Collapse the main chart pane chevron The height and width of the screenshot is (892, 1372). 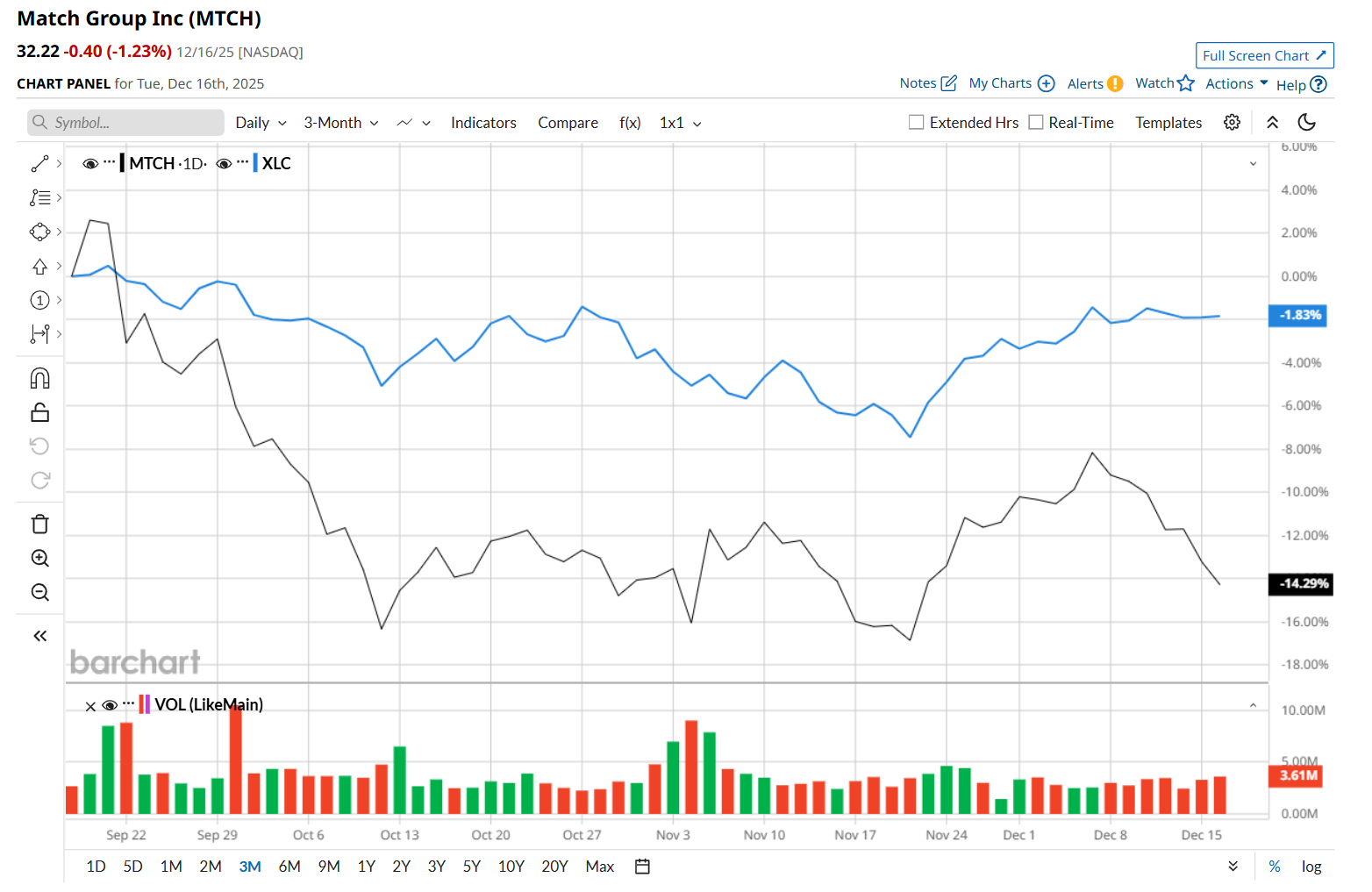click(x=1254, y=164)
